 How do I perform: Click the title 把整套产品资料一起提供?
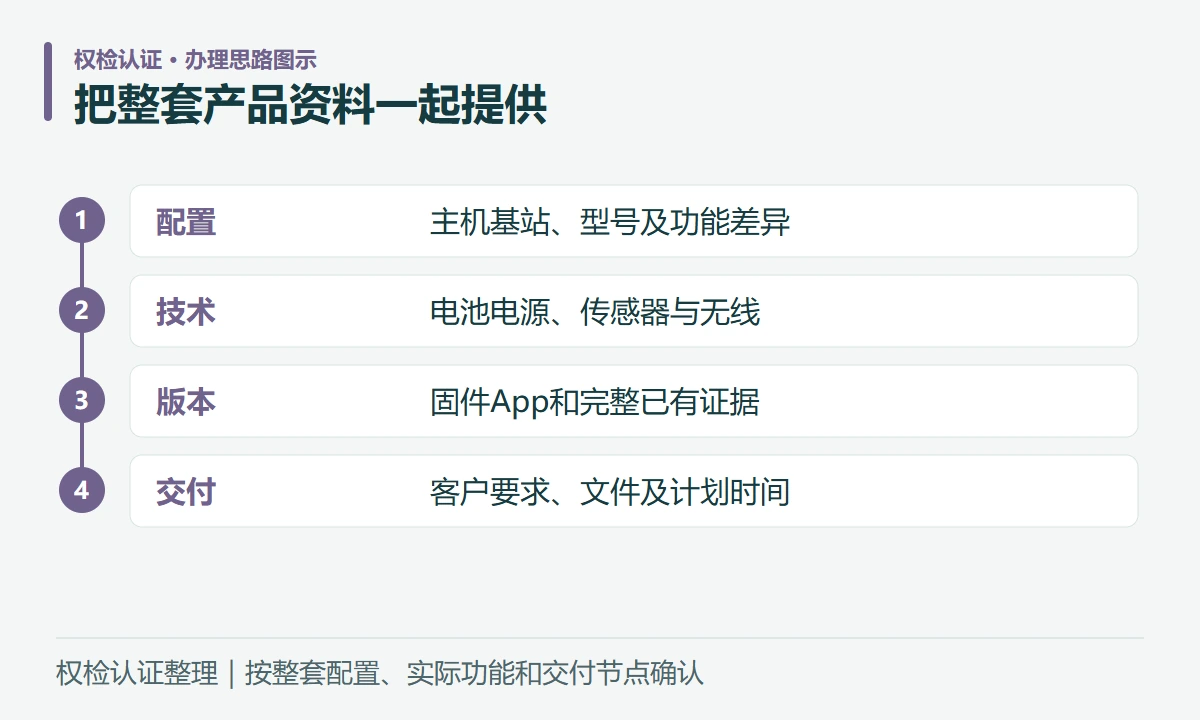coord(311,105)
